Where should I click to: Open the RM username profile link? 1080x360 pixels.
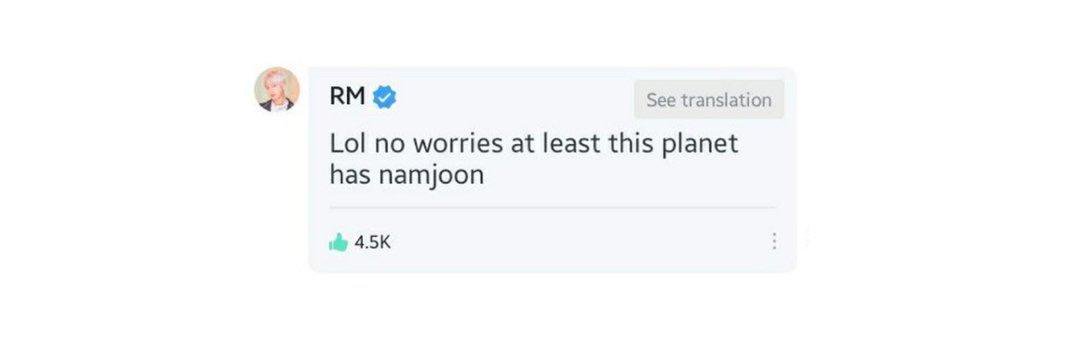(347, 97)
